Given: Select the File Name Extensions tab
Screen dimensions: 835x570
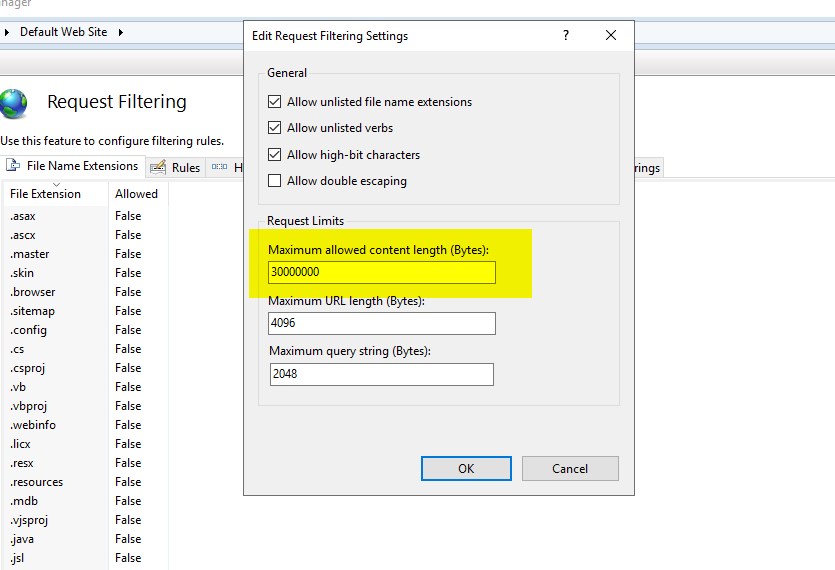Looking at the screenshot, I should [x=82, y=166].
